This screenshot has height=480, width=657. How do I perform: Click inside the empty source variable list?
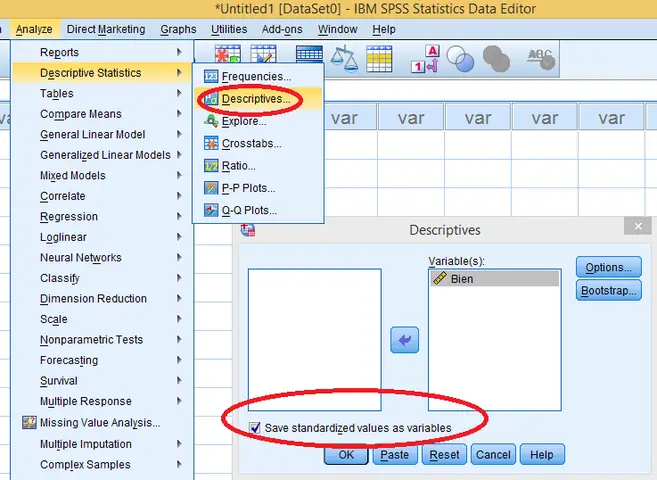tap(315, 340)
